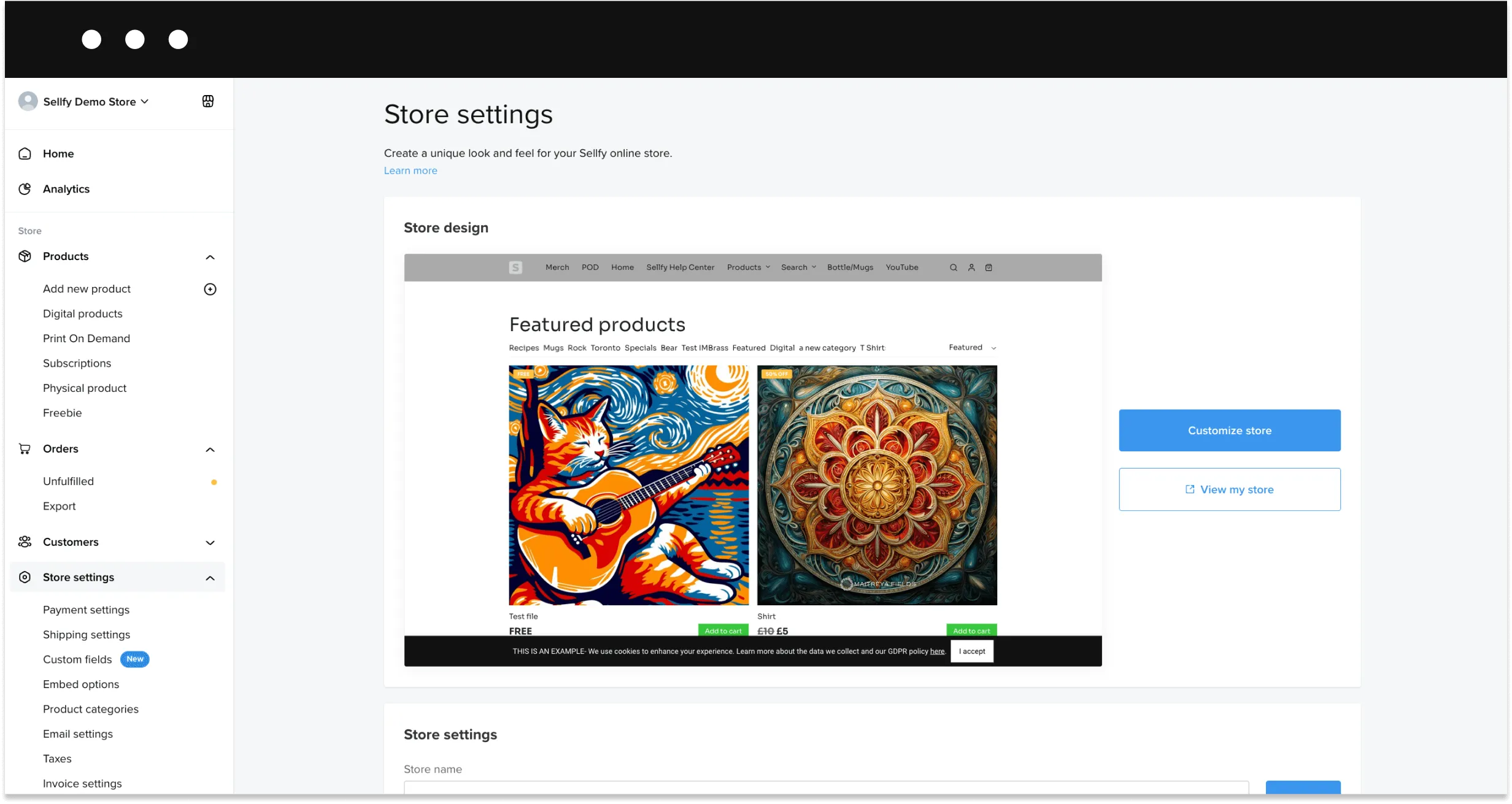Open Custom fields

pyautogui.click(x=77, y=659)
